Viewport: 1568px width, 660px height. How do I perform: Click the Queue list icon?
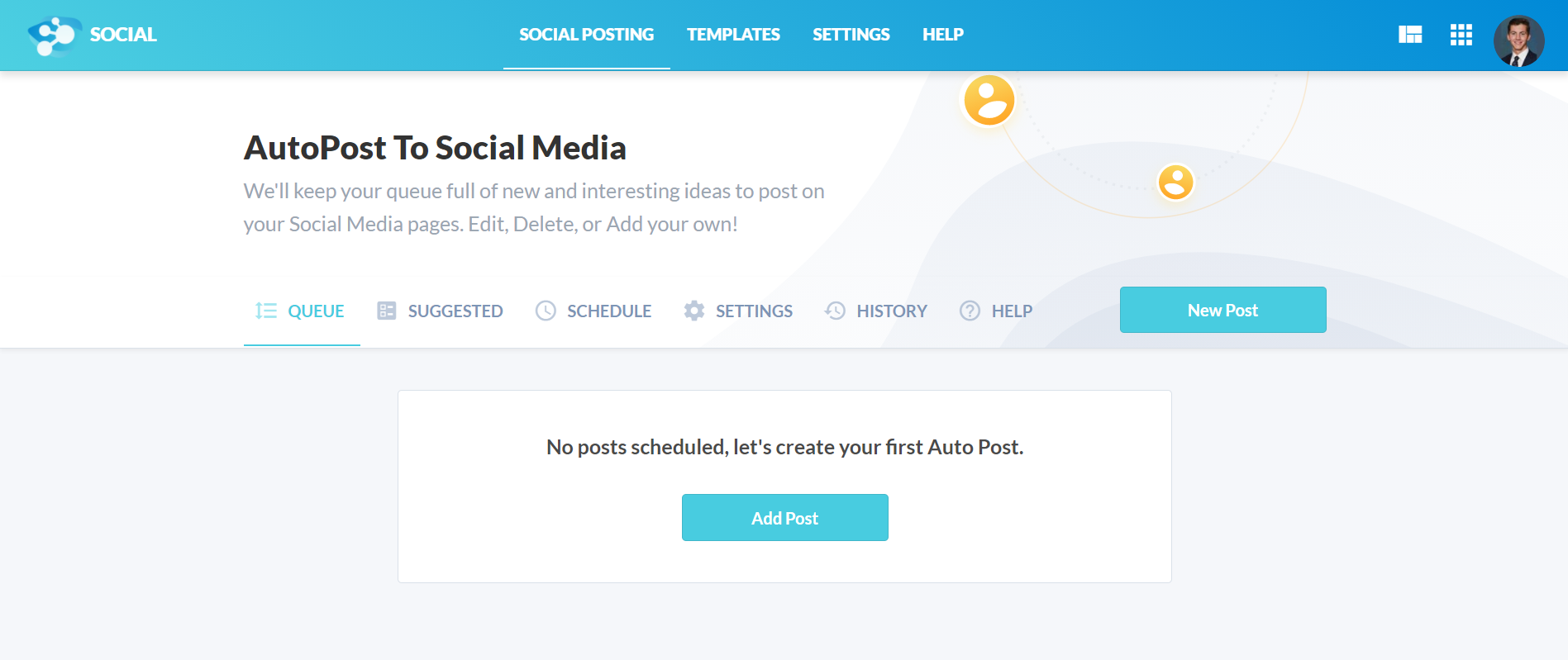coord(266,311)
